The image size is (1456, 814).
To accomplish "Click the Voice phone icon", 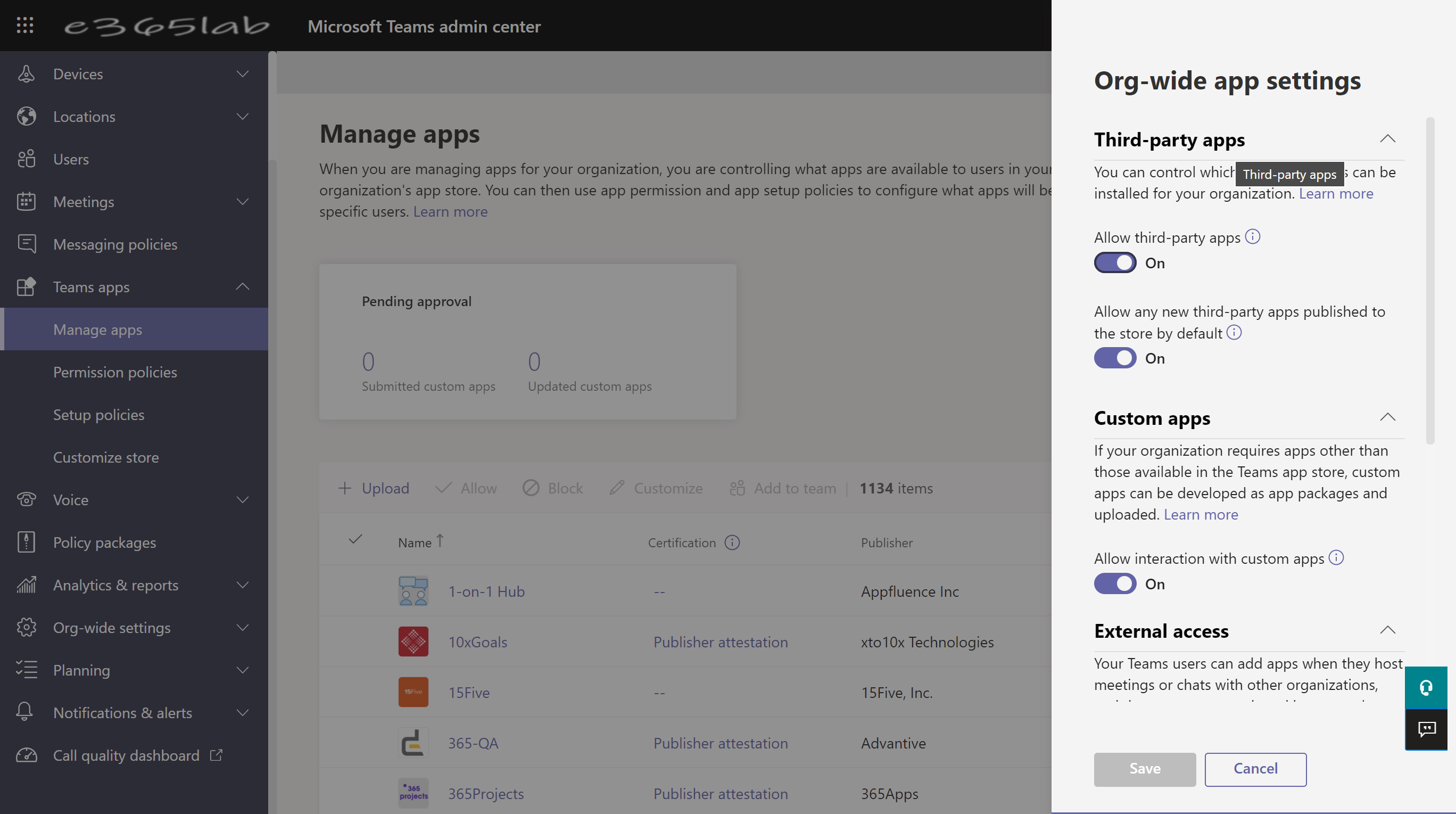I will (26, 500).
